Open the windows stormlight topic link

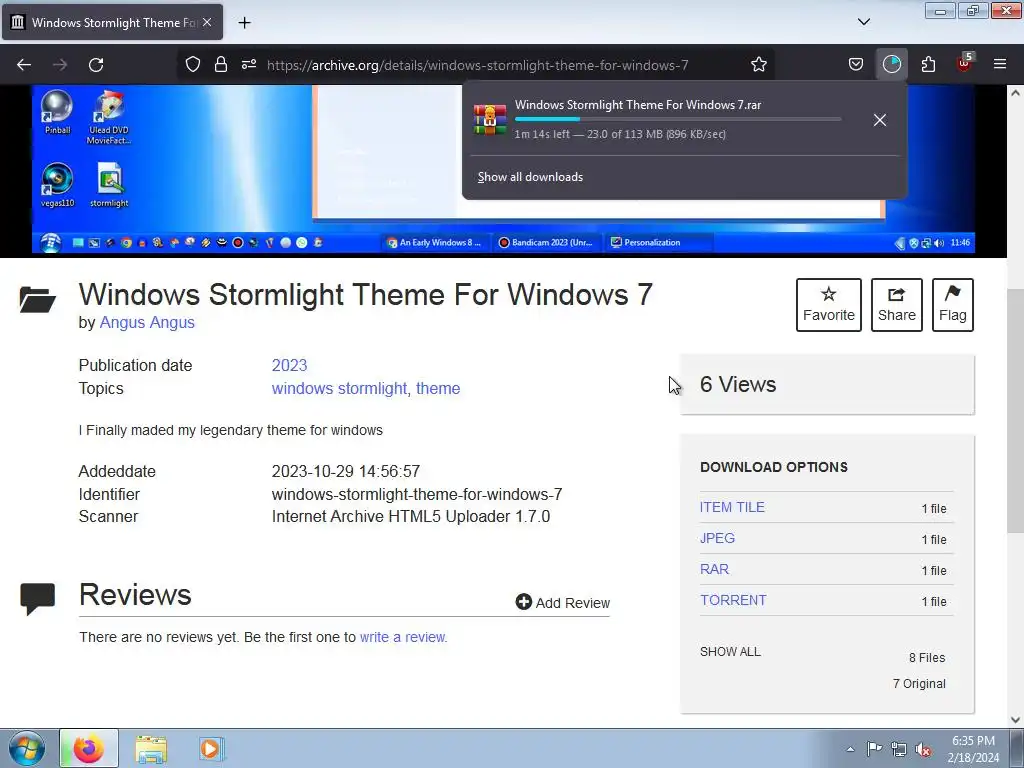point(339,389)
